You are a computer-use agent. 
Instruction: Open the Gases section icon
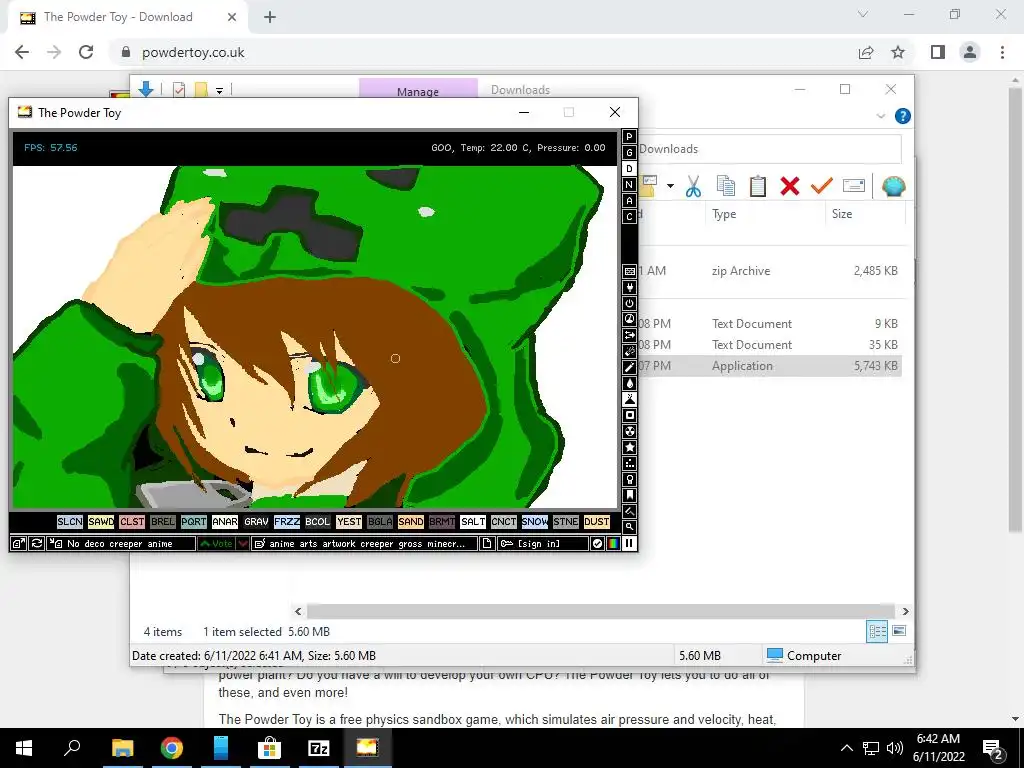[x=630, y=368]
